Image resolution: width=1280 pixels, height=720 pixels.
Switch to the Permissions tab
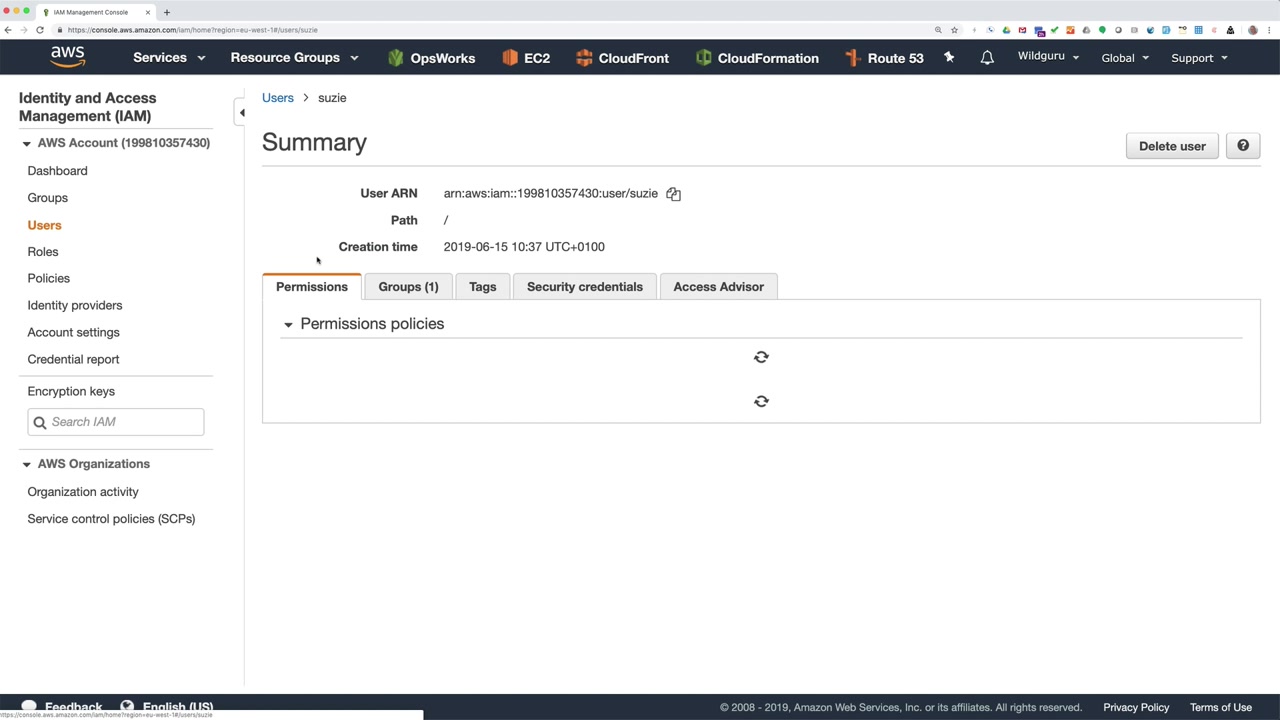(312, 287)
